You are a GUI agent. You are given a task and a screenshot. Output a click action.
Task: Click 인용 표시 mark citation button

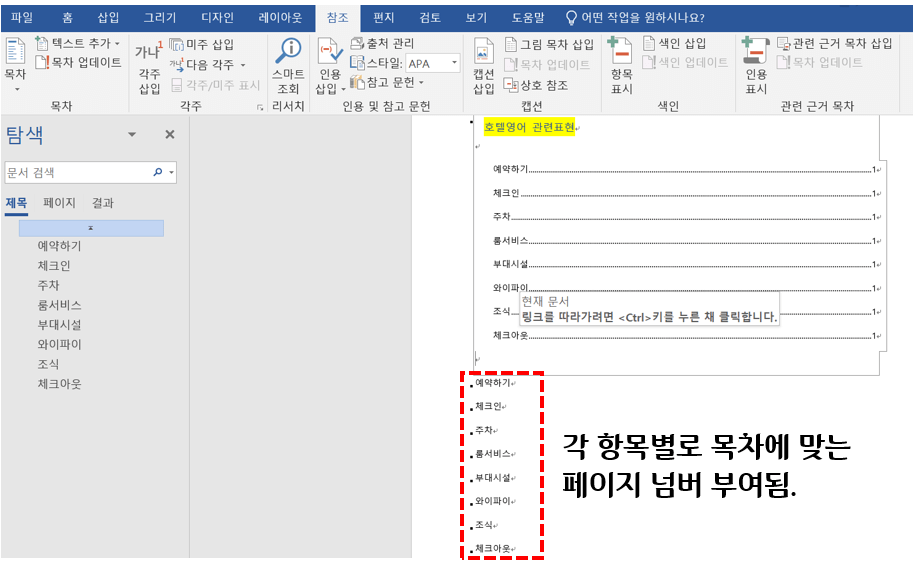pos(756,65)
